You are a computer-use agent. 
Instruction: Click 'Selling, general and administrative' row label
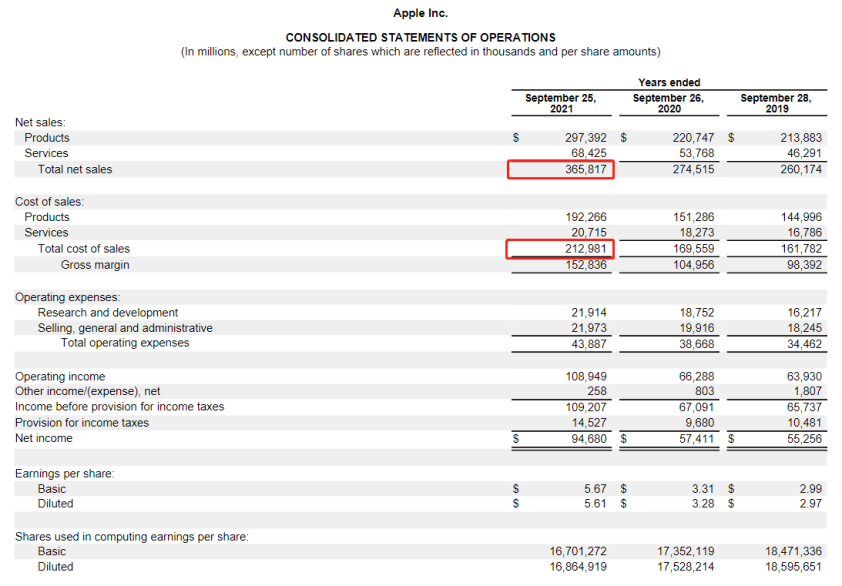point(125,328)
